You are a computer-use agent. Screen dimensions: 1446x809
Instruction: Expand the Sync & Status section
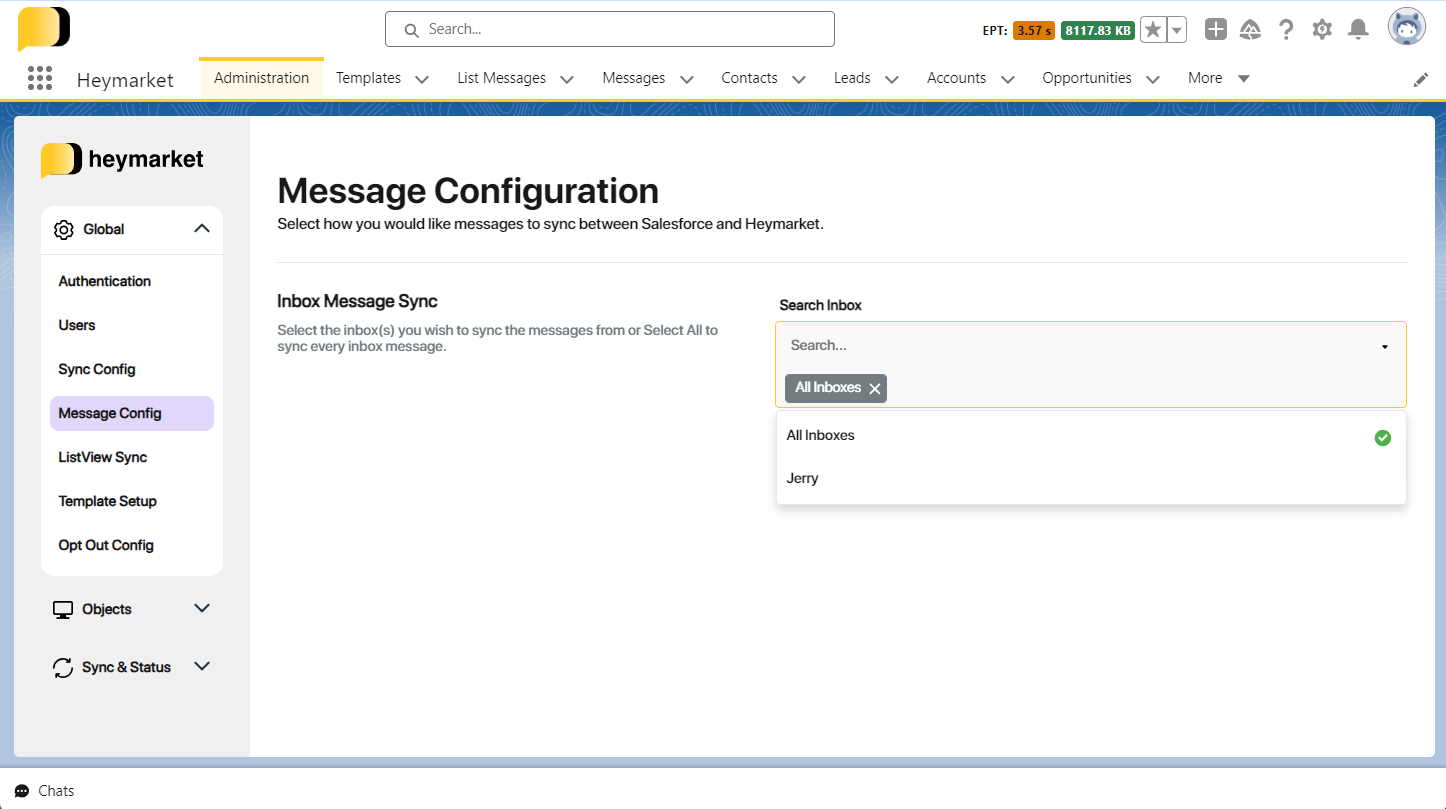(x=202, y=666)
